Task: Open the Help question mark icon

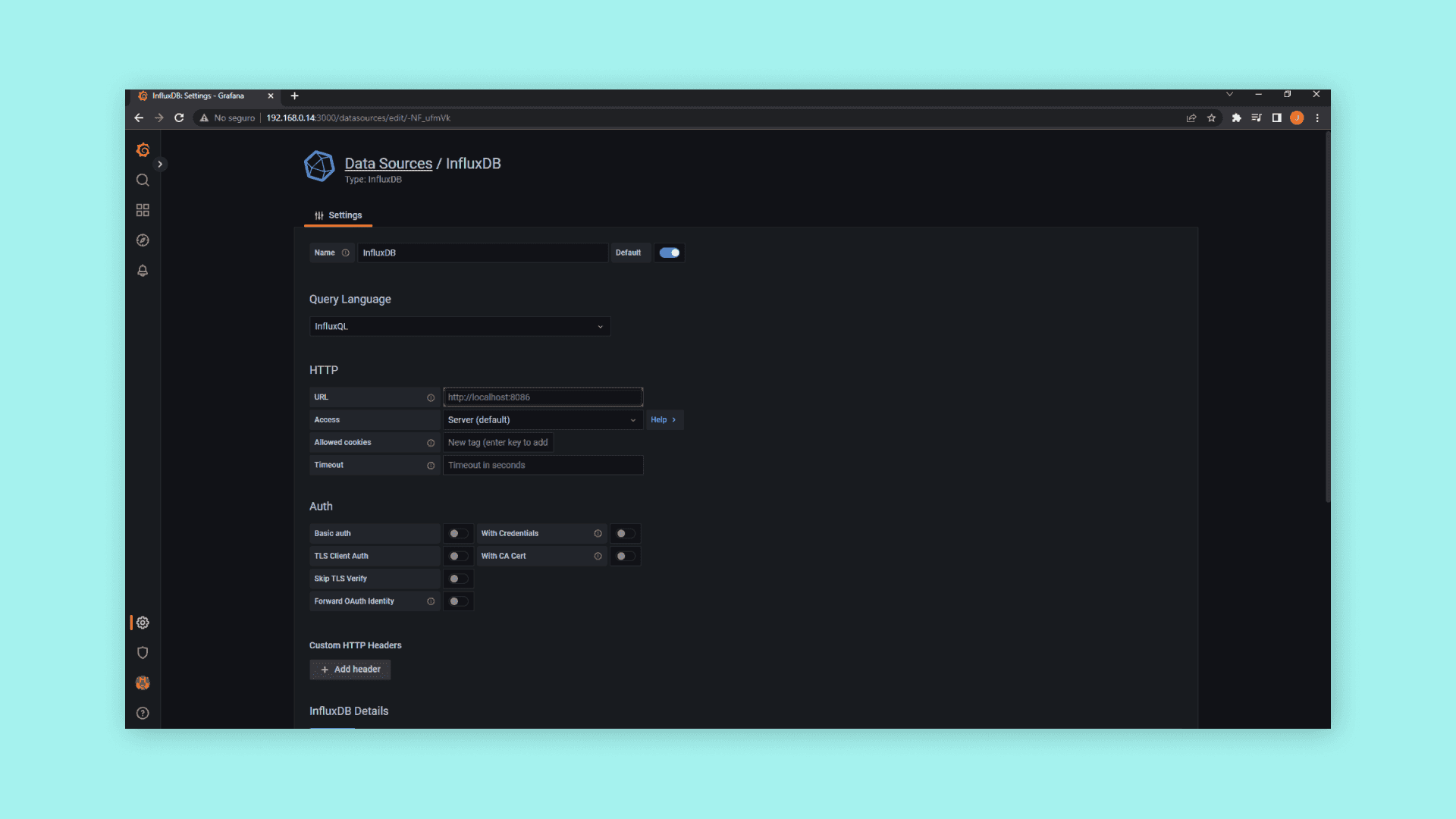Action: [x=143, y=714]
